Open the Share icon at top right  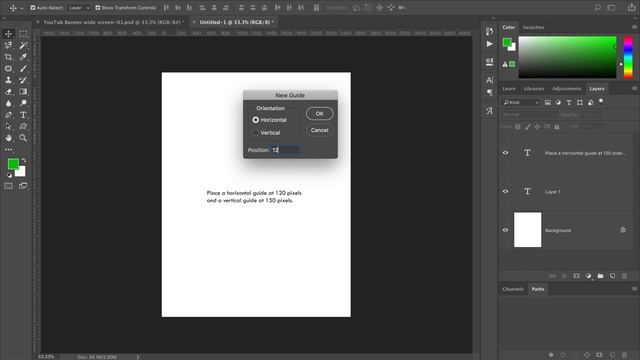pyautogui.click(x=631, y=7)
